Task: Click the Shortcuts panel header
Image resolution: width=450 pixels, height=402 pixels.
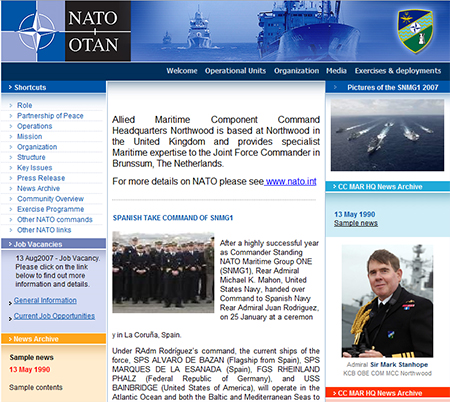Action: click(x=54, y=87)
